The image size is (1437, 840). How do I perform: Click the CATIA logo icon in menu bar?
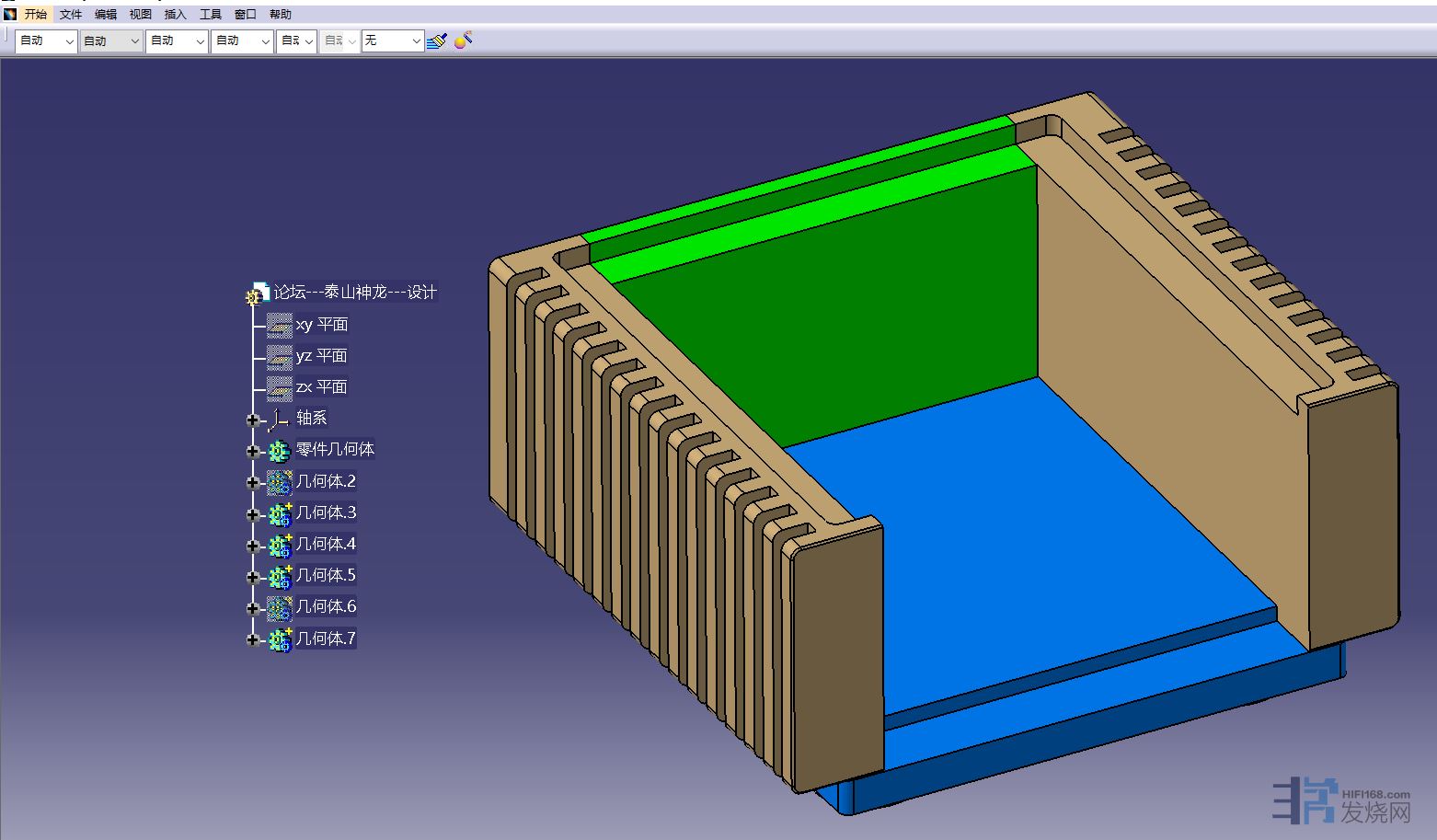(10, 14)
